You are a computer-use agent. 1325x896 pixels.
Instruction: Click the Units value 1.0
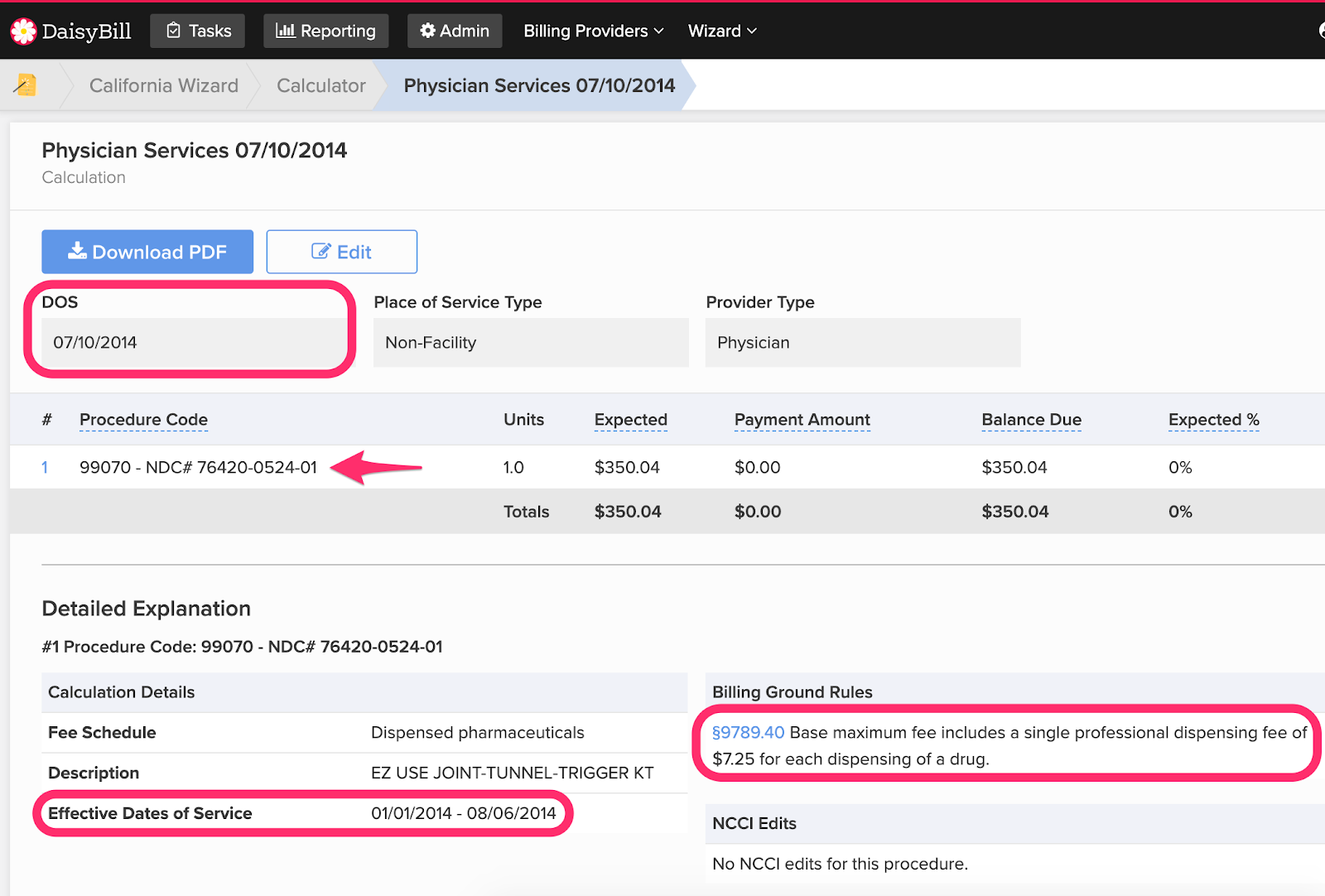point(513,467)
